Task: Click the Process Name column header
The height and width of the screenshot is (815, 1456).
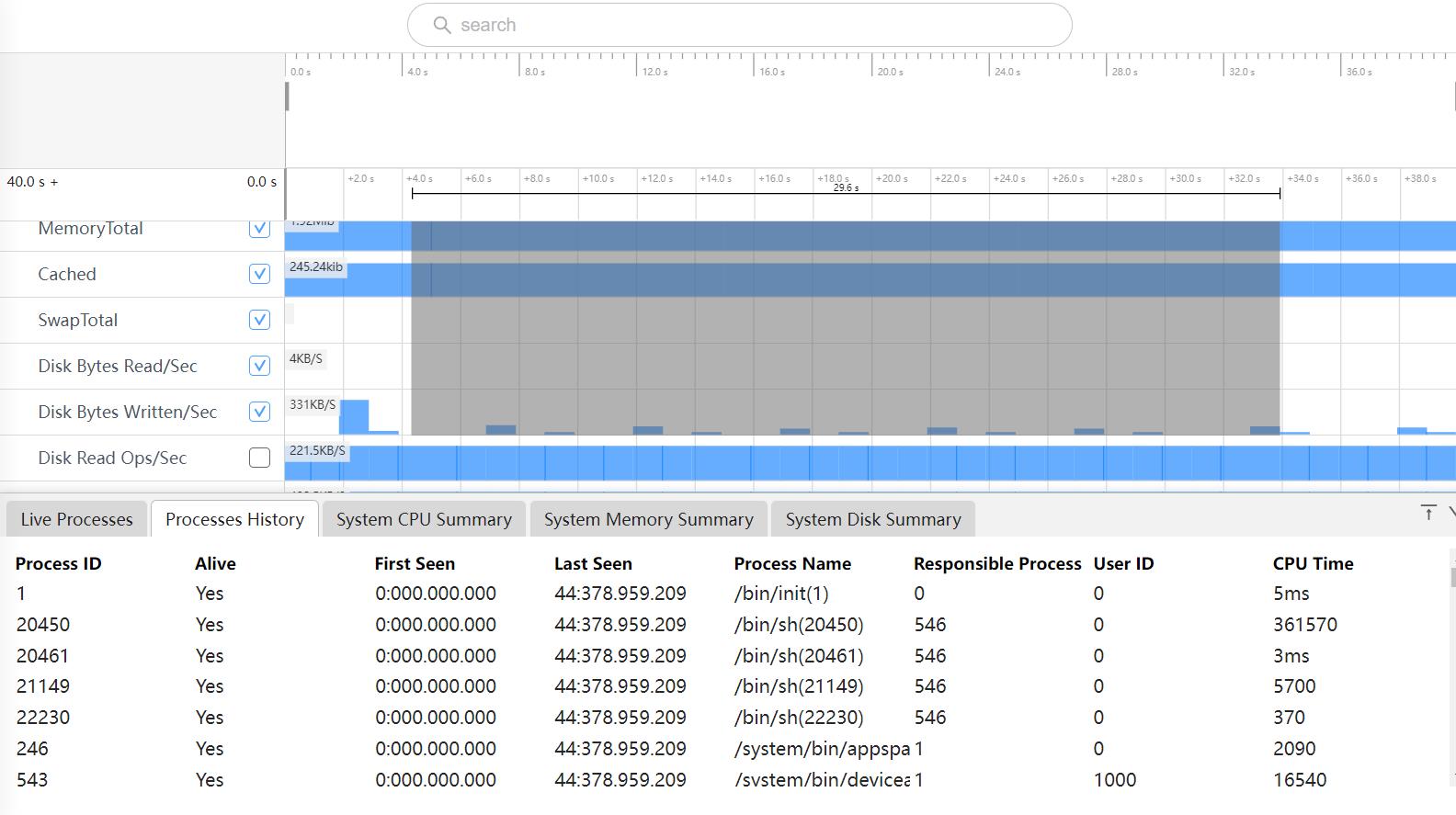Action: (791, 563)
